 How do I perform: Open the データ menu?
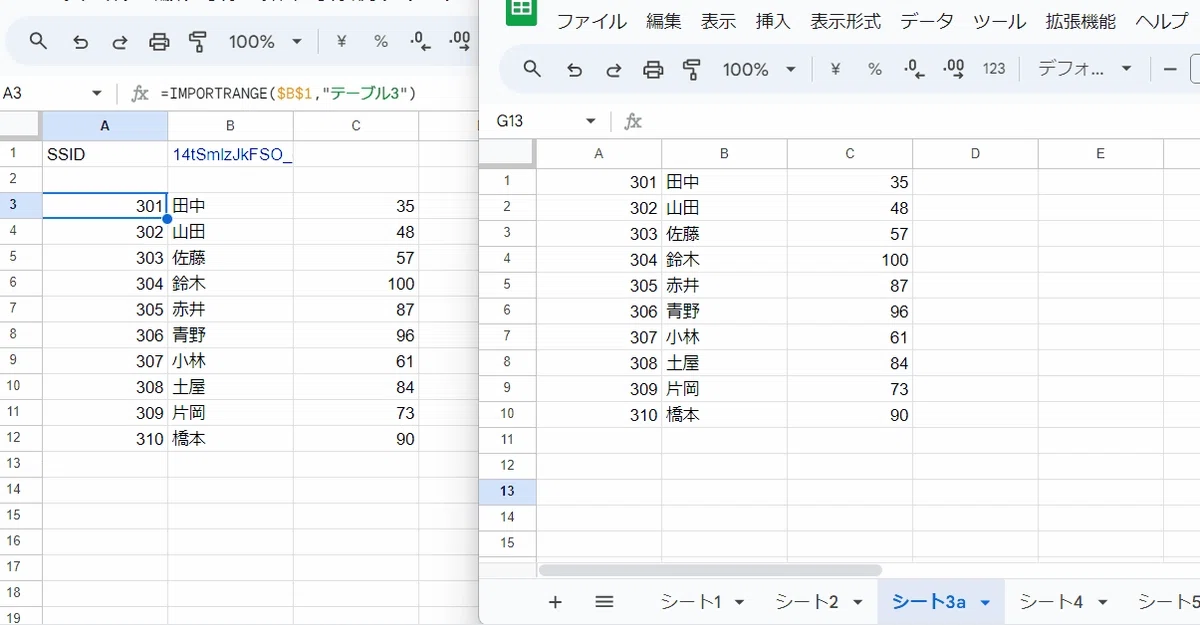pos(927,21)
